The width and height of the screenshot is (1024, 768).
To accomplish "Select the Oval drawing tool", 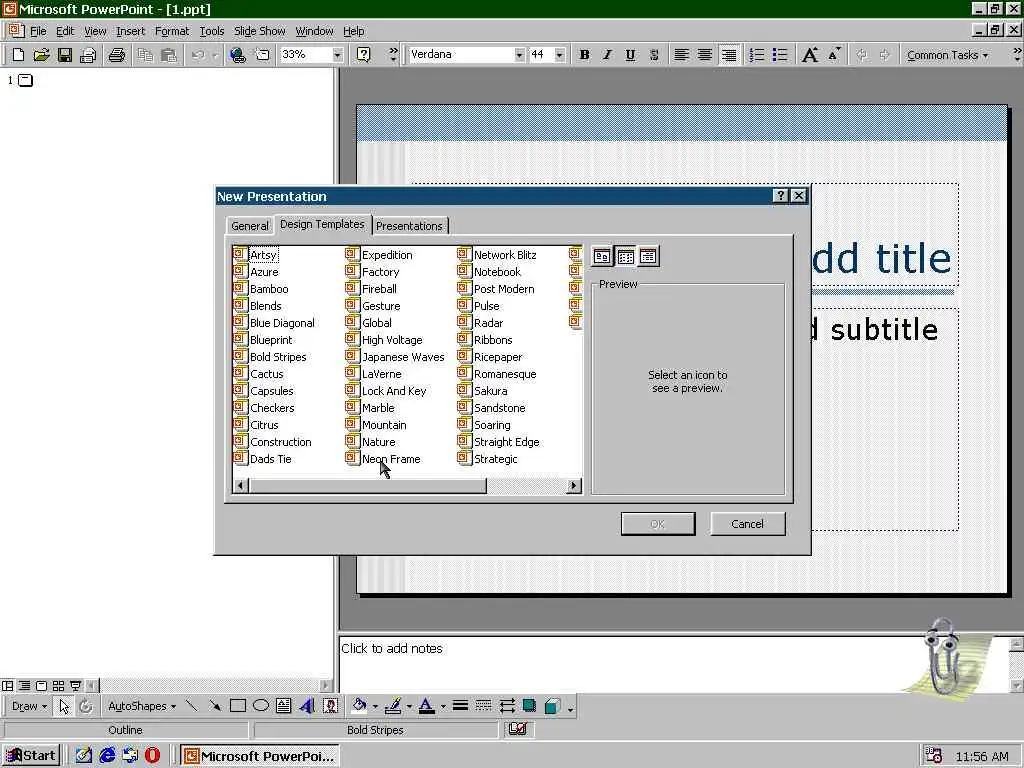I will [261, 706].
